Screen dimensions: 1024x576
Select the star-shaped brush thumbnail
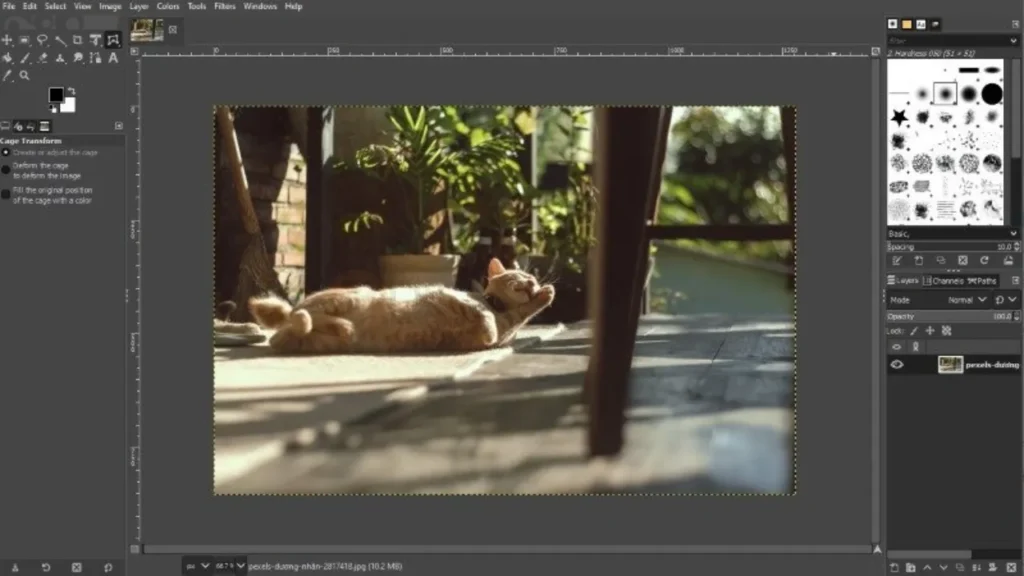pyautogui.click(x=898, y=118)
